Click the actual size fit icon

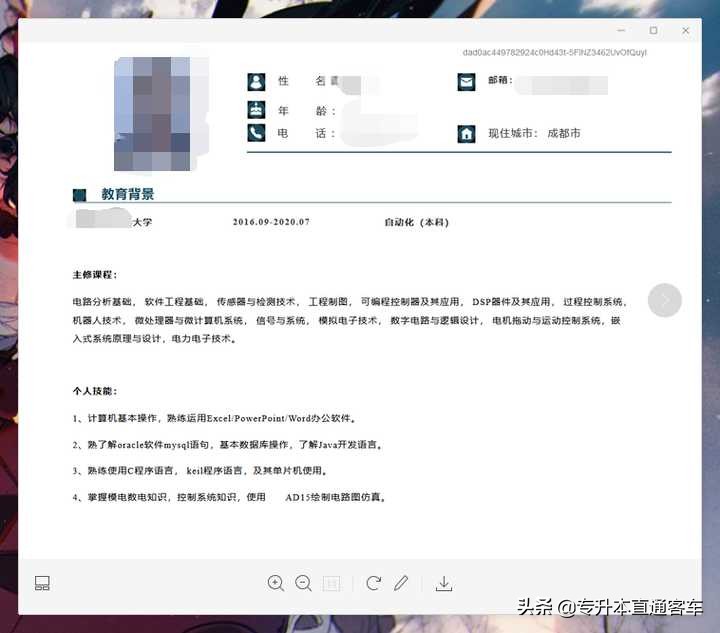332,583
